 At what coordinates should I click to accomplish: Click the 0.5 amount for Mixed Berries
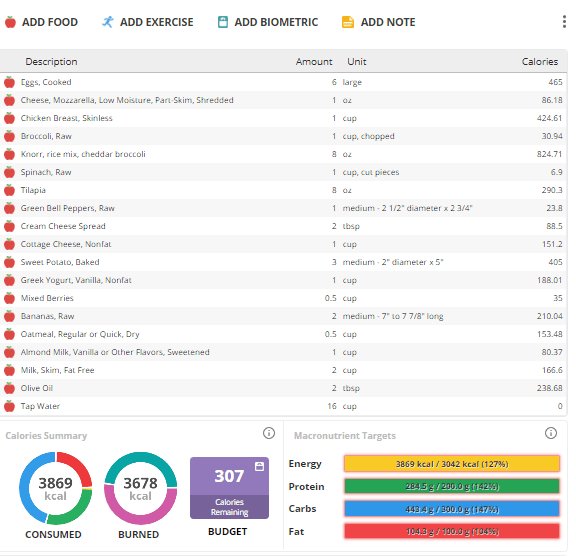point(331,298)
